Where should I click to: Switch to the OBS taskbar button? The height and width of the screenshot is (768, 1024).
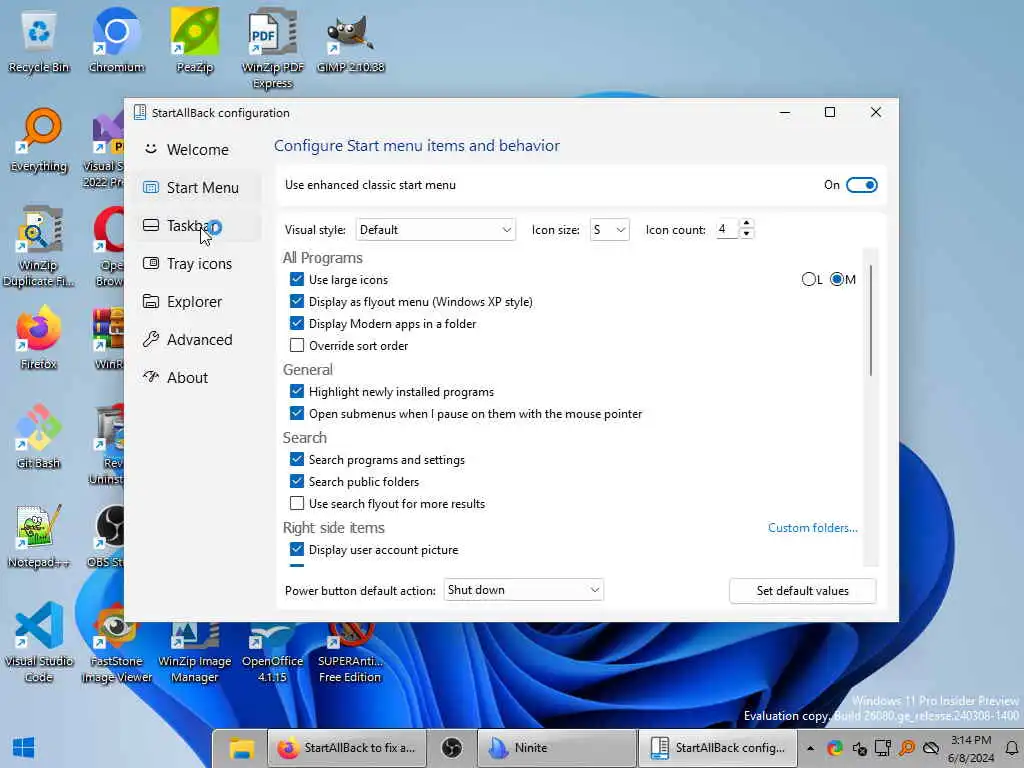[451, 748]
